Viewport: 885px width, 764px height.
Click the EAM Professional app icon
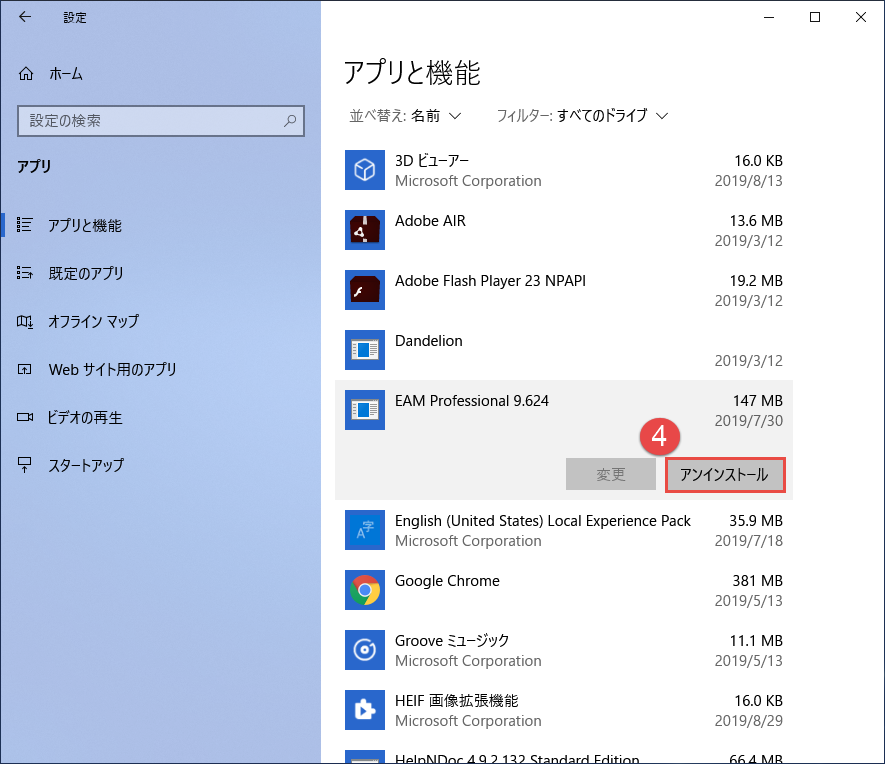tap(365, 410)
